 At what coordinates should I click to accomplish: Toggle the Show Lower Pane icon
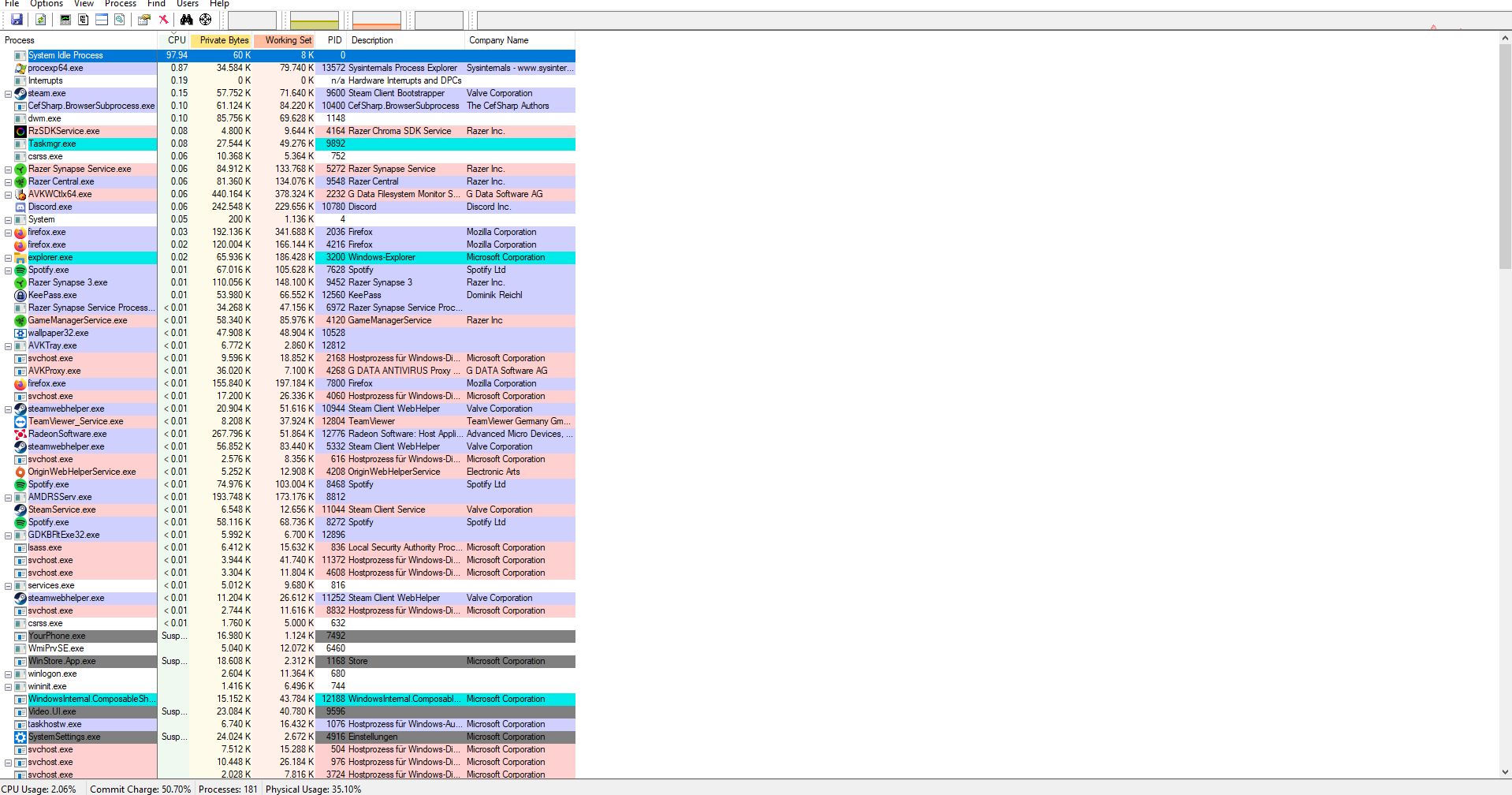(x=102, y=20)
